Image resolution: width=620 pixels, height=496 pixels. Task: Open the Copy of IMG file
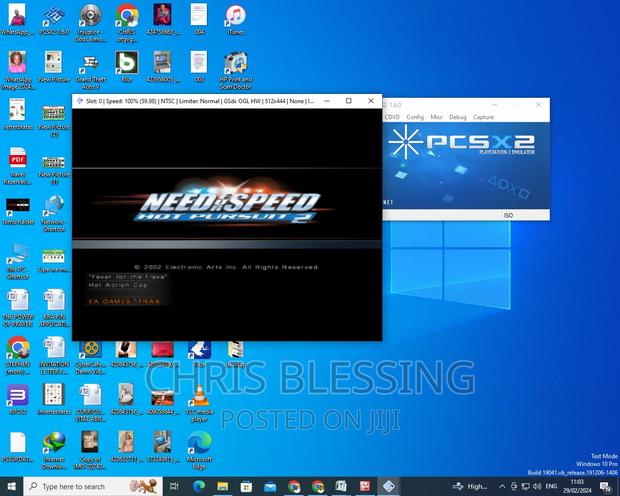coord(91,451)
